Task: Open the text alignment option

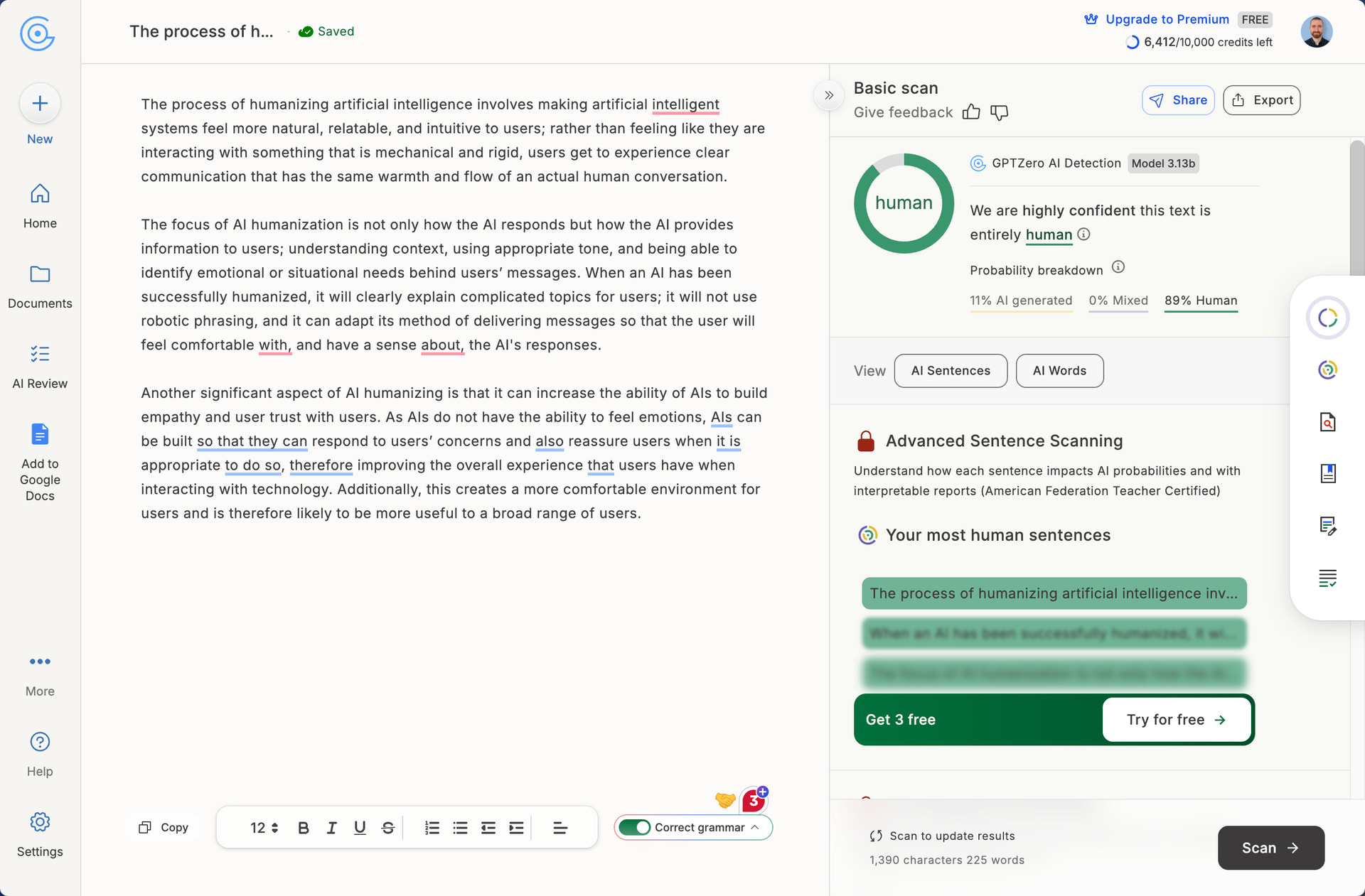Action: 560,828
